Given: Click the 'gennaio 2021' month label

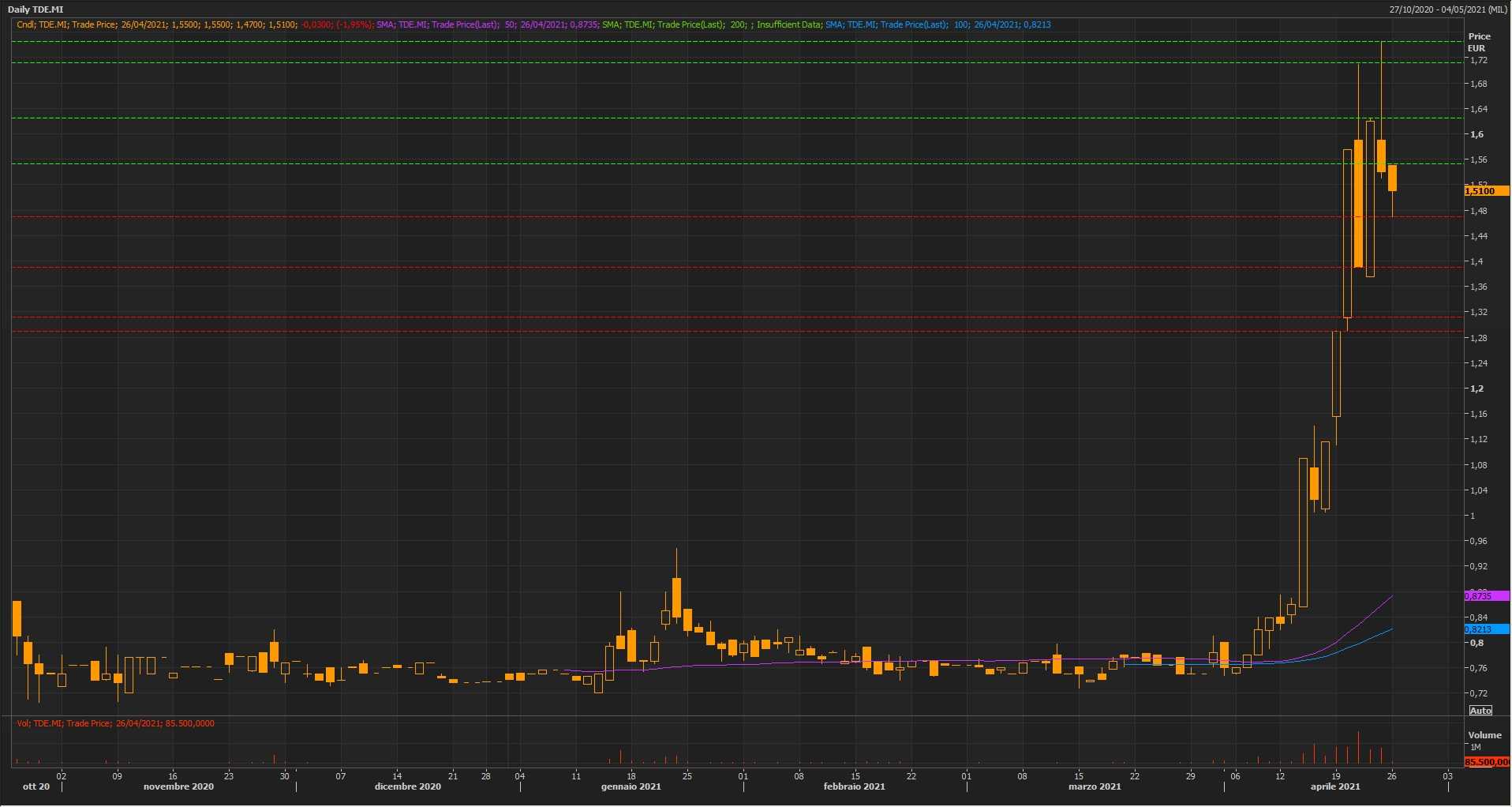Looking at the screenshot, I should coord(631,786).
